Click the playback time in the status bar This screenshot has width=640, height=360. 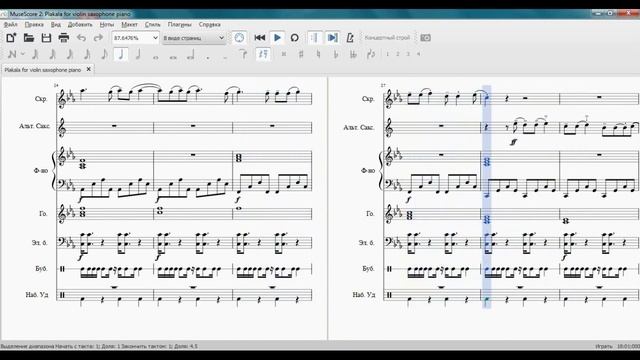tap(628, 346)
